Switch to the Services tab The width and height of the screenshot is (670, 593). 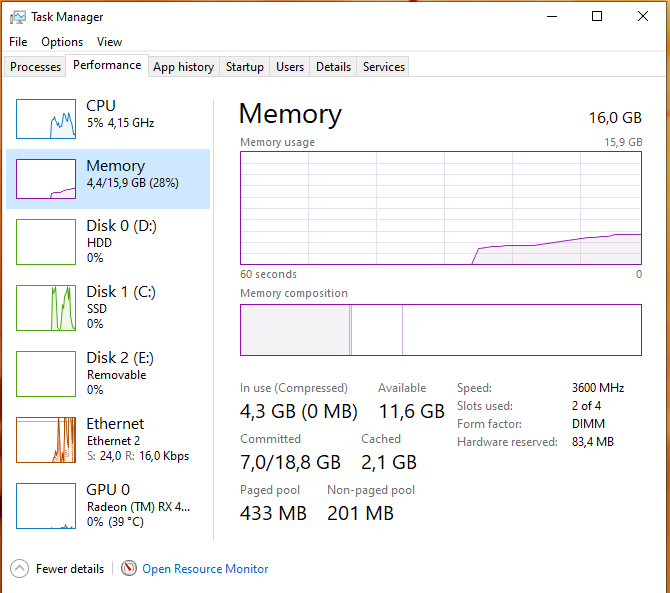(384, 67)
